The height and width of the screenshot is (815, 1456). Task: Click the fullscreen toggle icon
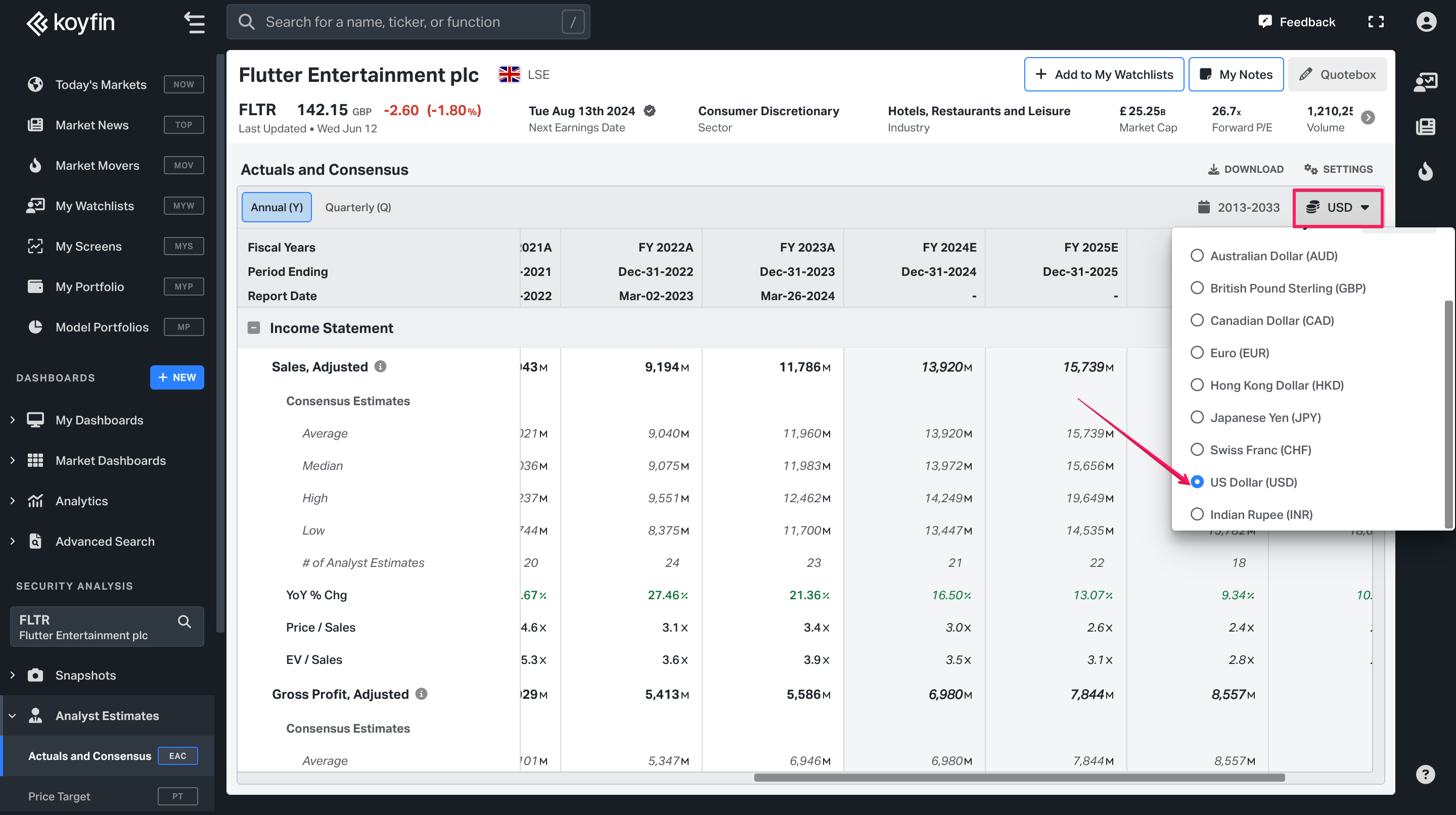pos(1376,22)
